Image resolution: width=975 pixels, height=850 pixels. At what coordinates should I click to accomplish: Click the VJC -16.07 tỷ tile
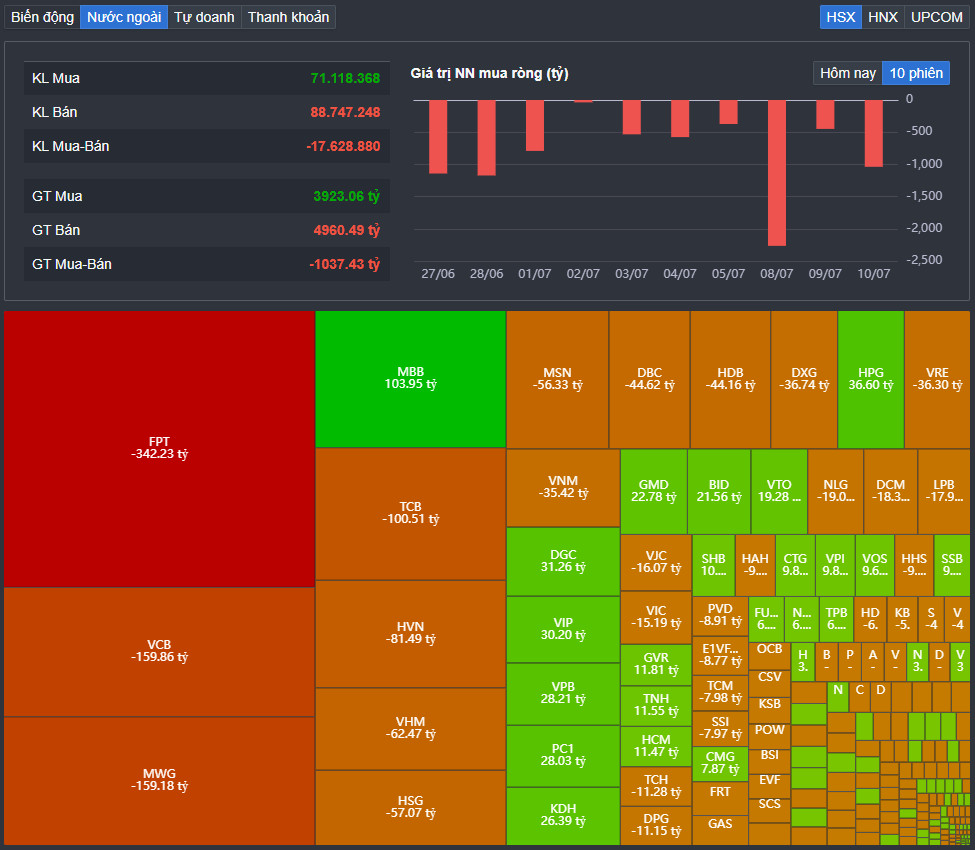pos(656,562)
